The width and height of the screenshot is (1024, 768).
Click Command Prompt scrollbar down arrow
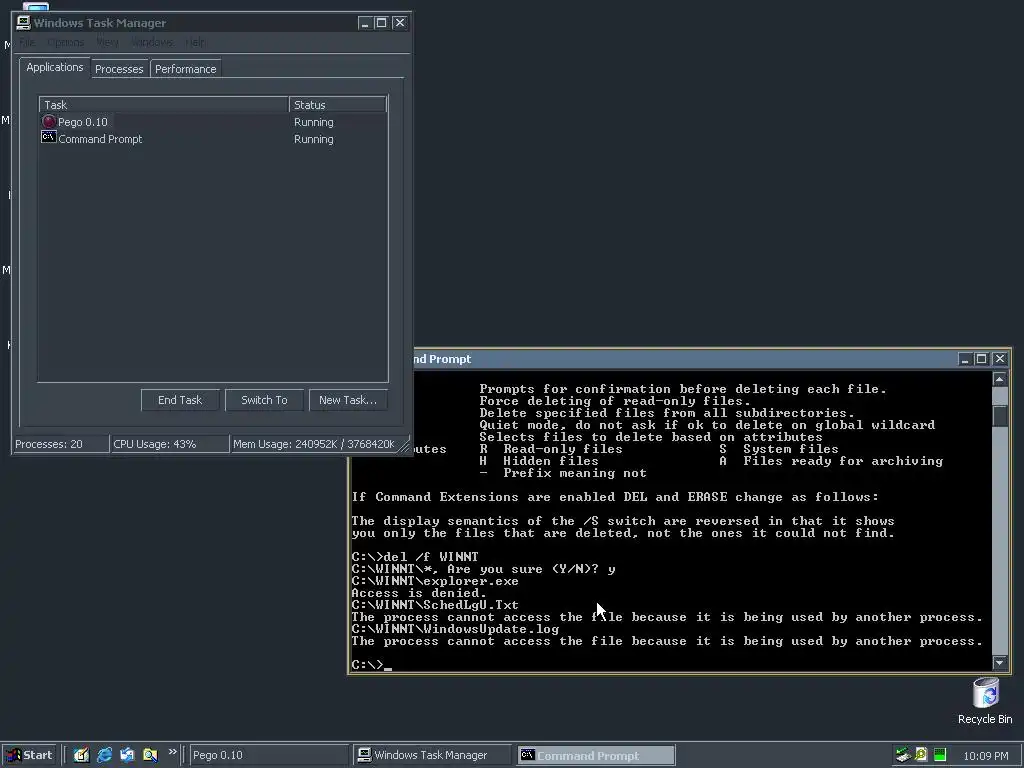(x=1000, y=662)
